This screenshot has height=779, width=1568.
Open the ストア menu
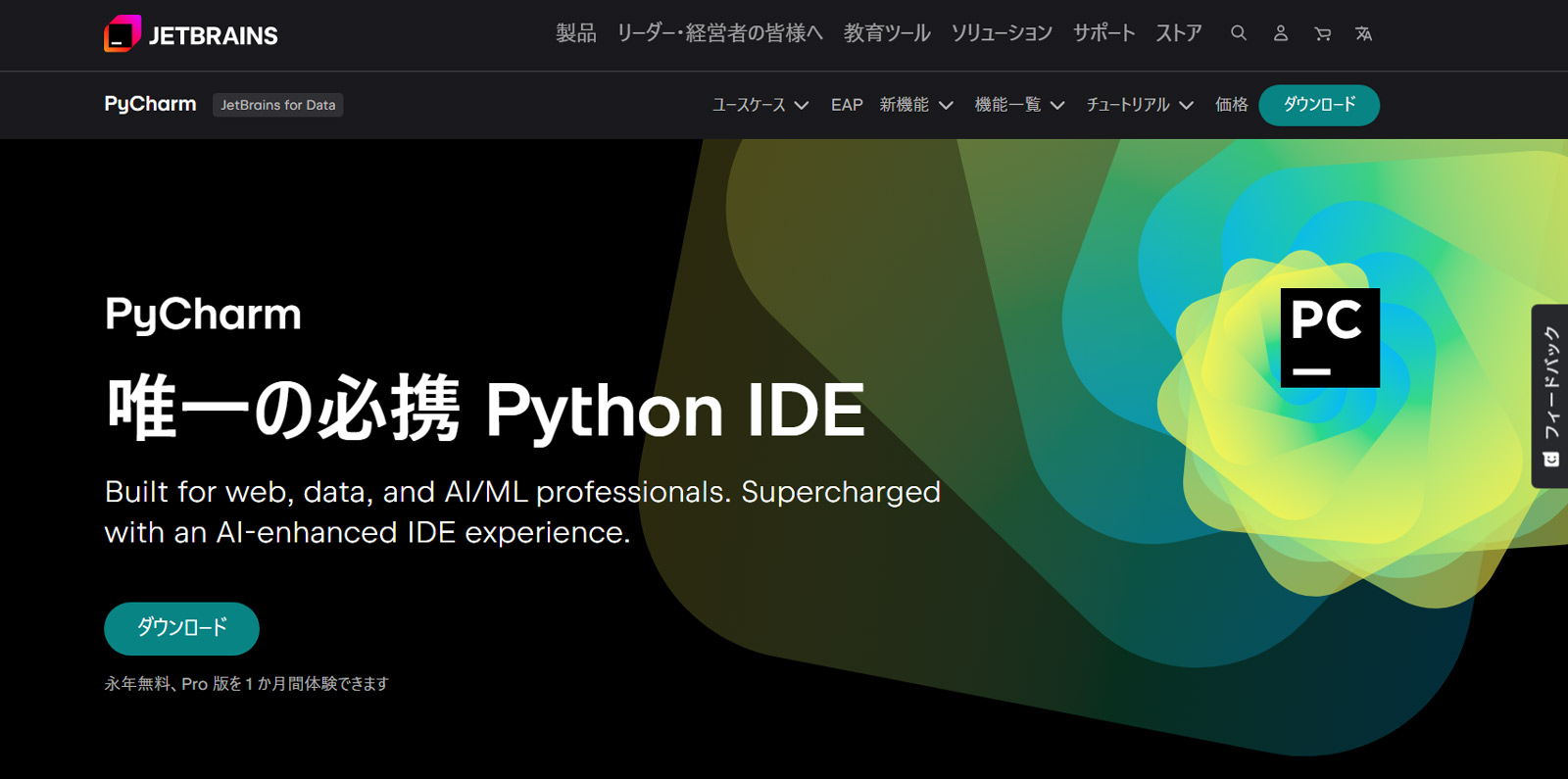pyautogui.click(x=1179, y=33)
